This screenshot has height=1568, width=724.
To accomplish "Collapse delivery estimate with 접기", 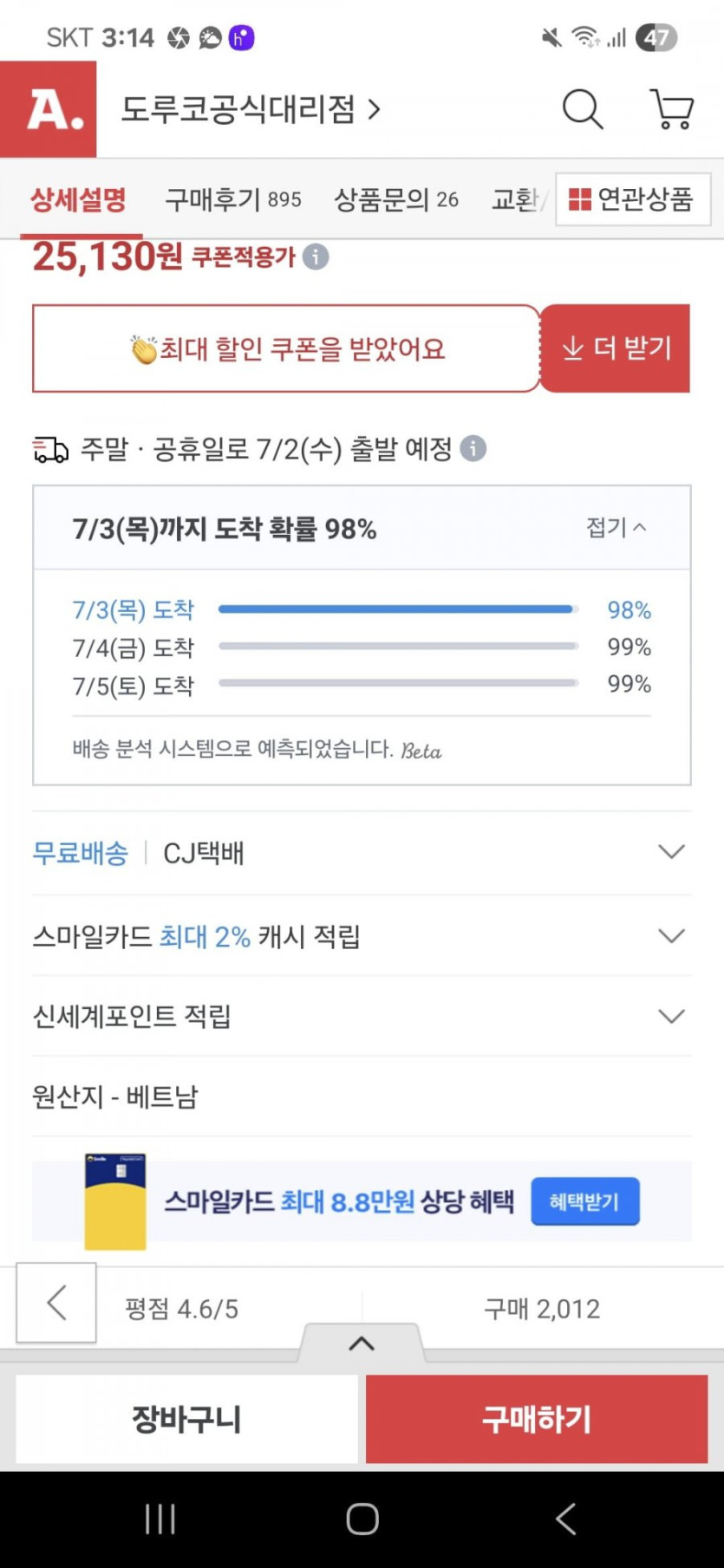I will [616, 527].
